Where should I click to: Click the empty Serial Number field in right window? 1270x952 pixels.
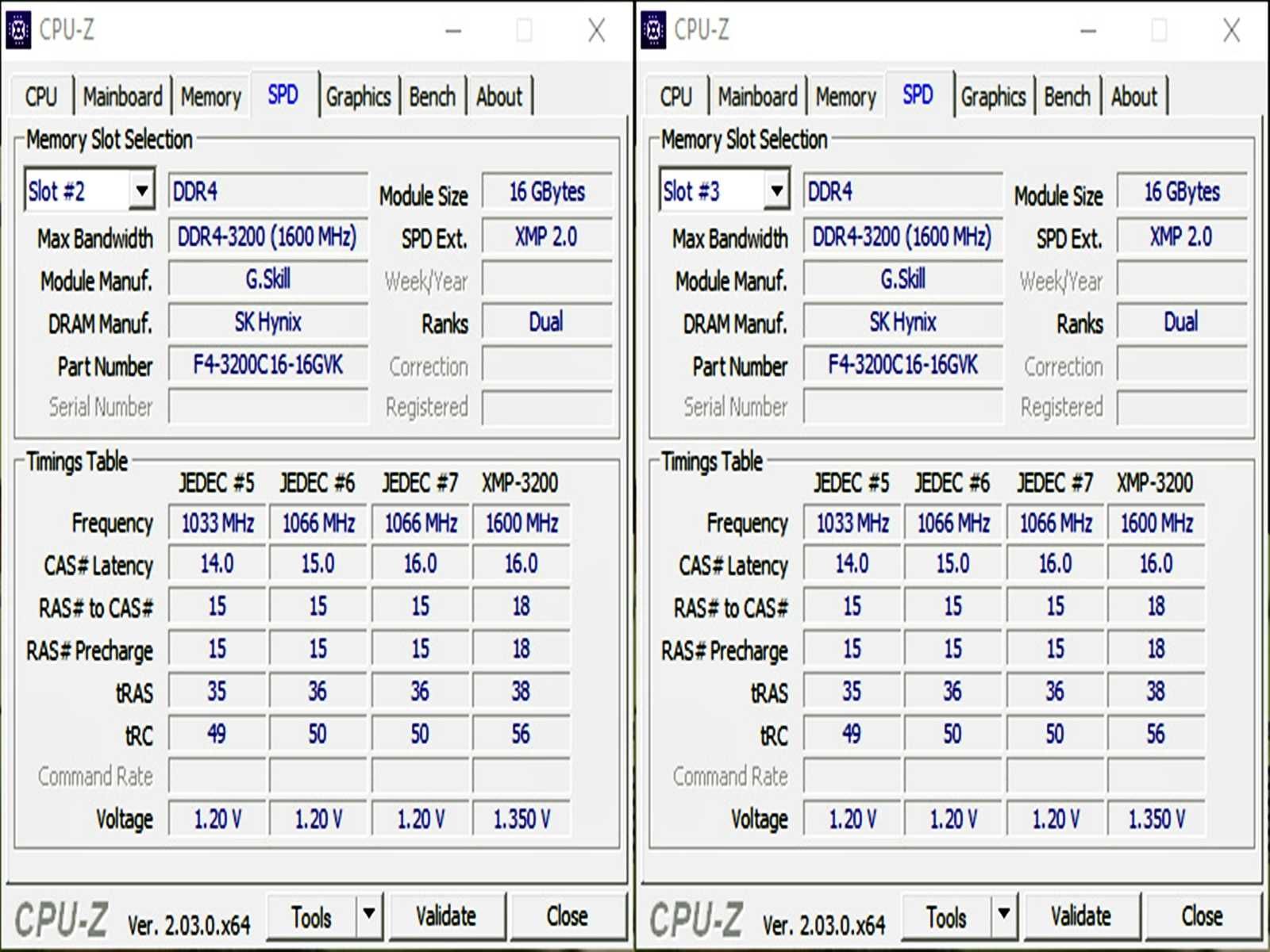tap(903, 407)
